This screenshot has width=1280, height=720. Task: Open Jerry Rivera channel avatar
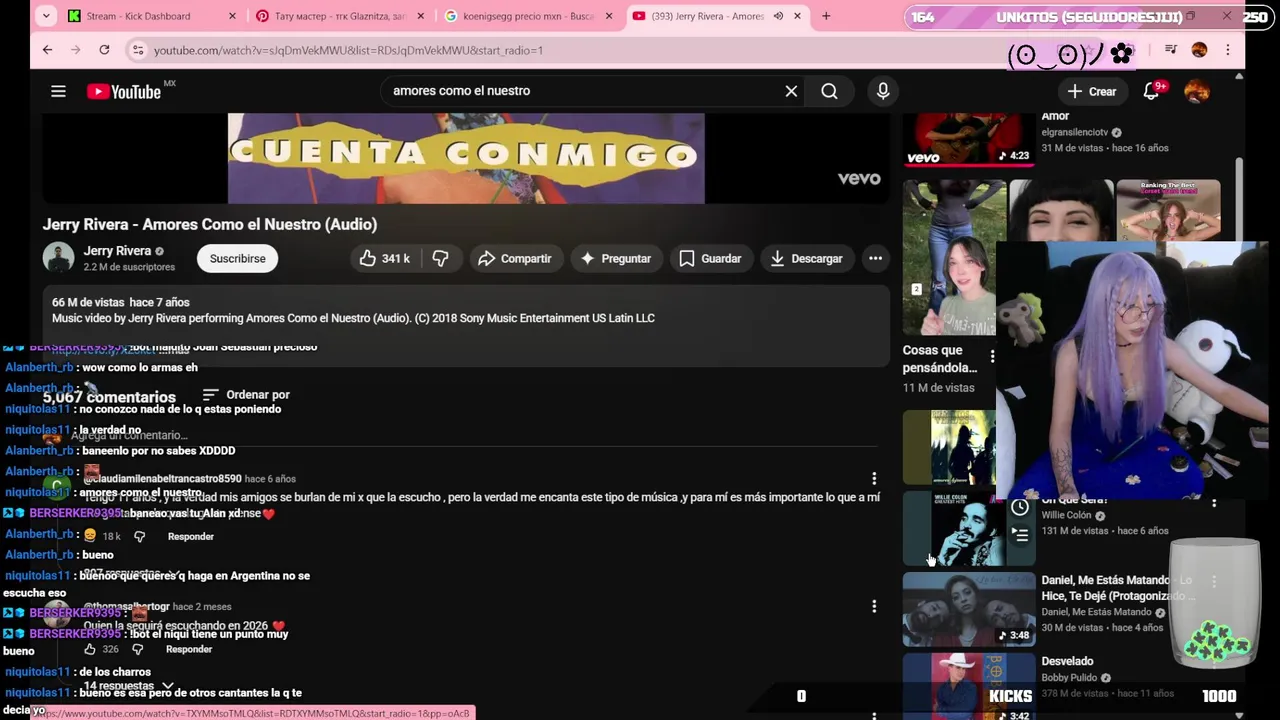pyautogui.click(x=58, y=258)
